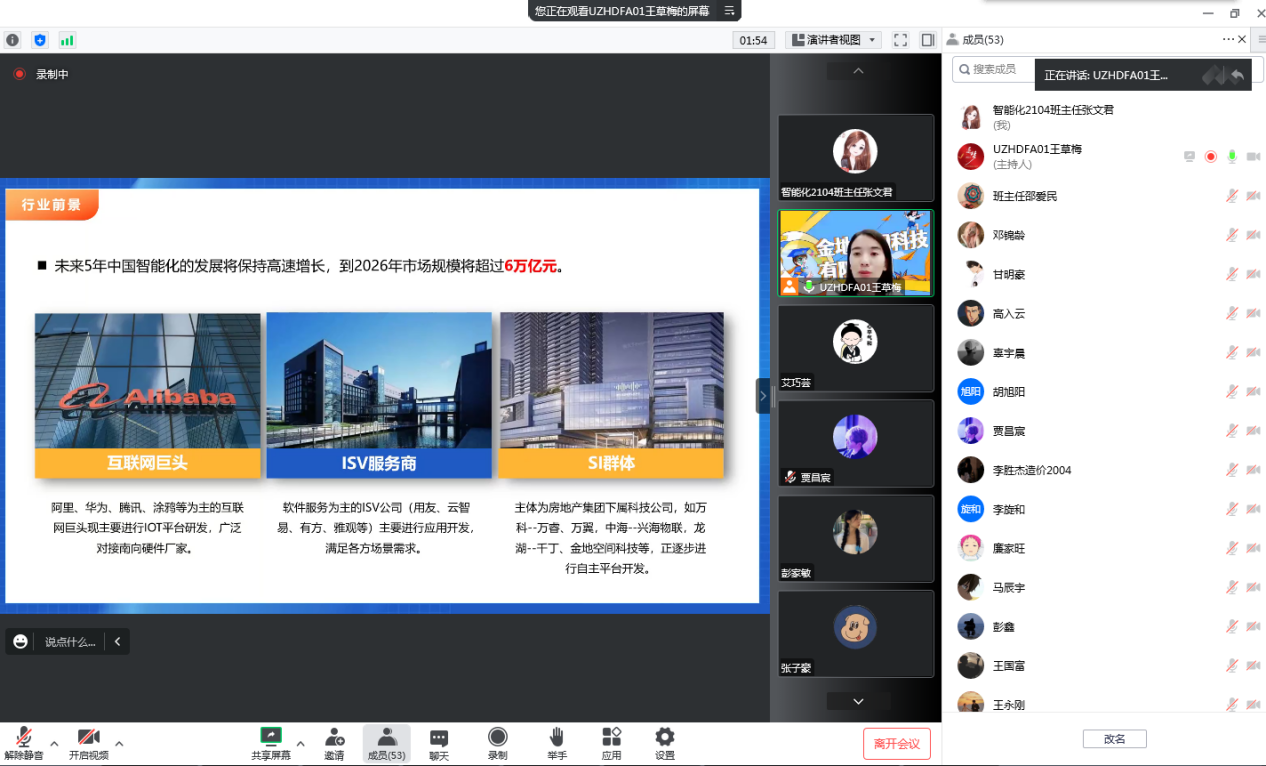Click the 离开会议 leave meeting button
This screenshot has height=766, width=1266.
point(897,743)
